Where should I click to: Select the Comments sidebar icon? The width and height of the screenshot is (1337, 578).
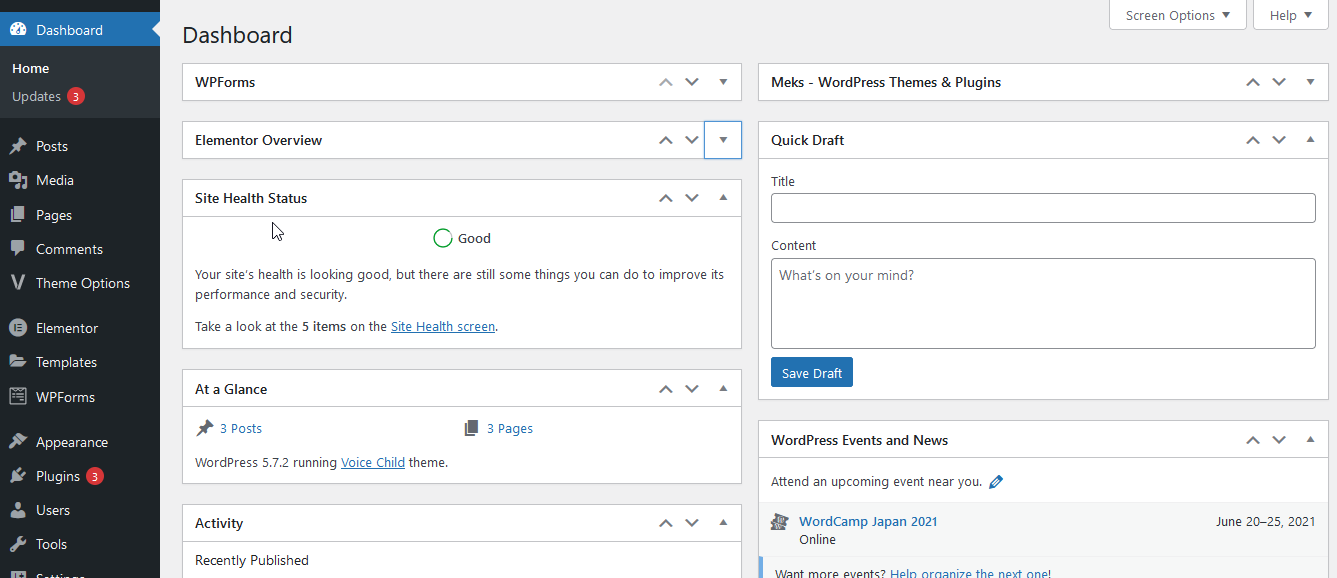20,248
